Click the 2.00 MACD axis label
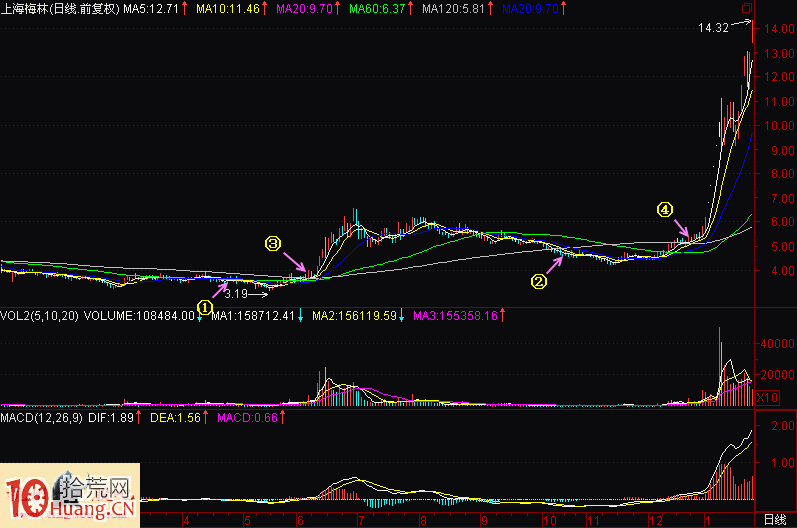Screen dimensions: 797x528 click(x=783, y=426)
